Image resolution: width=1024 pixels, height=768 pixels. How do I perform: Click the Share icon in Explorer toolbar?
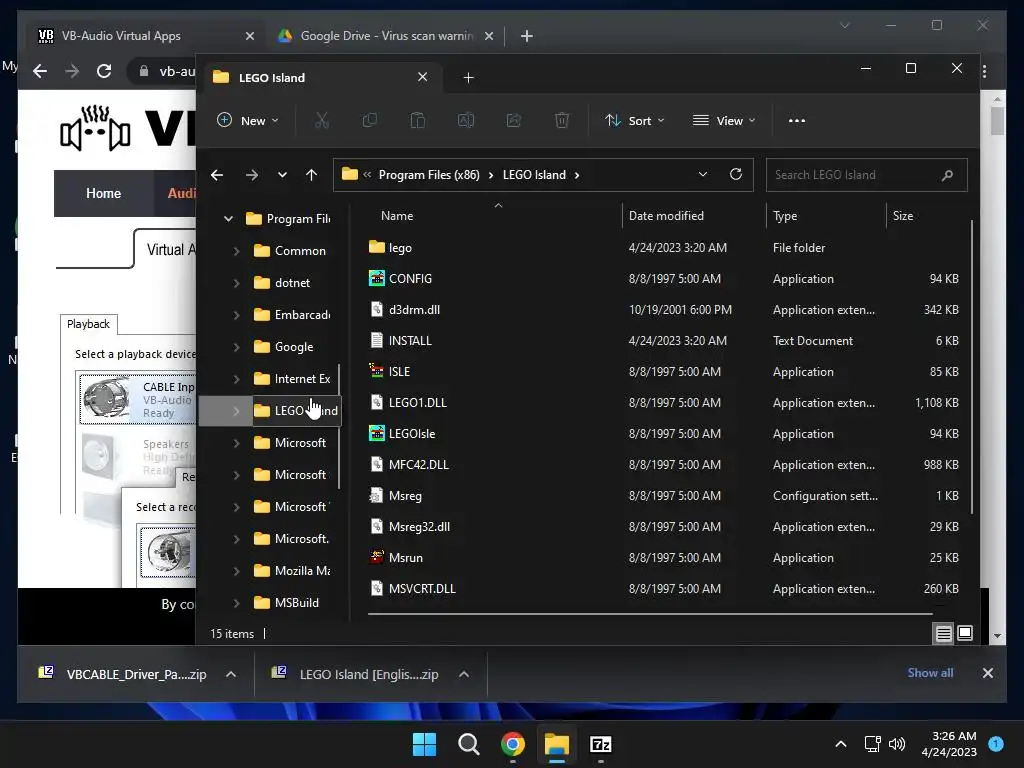point(514,120)
